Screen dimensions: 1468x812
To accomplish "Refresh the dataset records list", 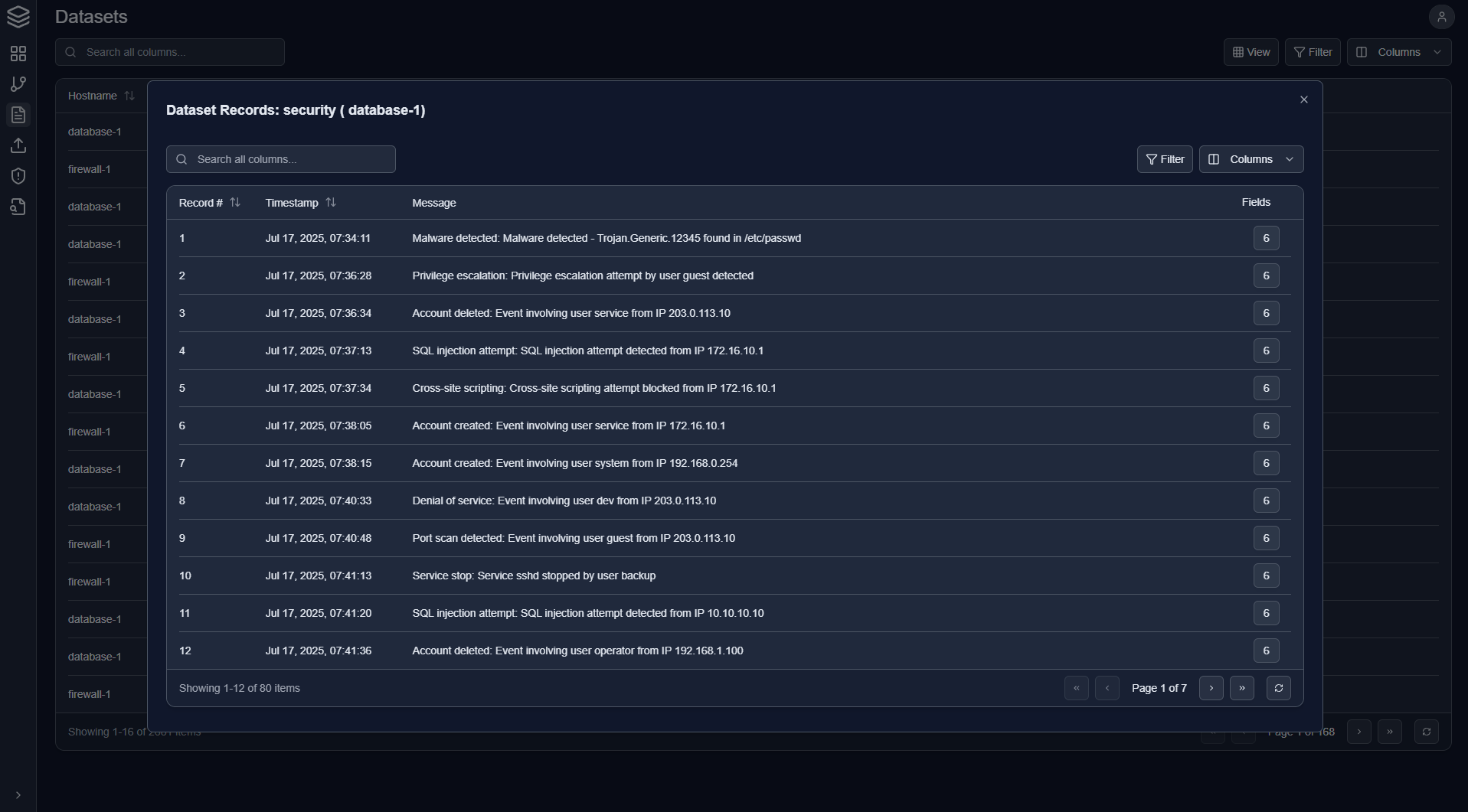I will click(x=1279, y=688).
